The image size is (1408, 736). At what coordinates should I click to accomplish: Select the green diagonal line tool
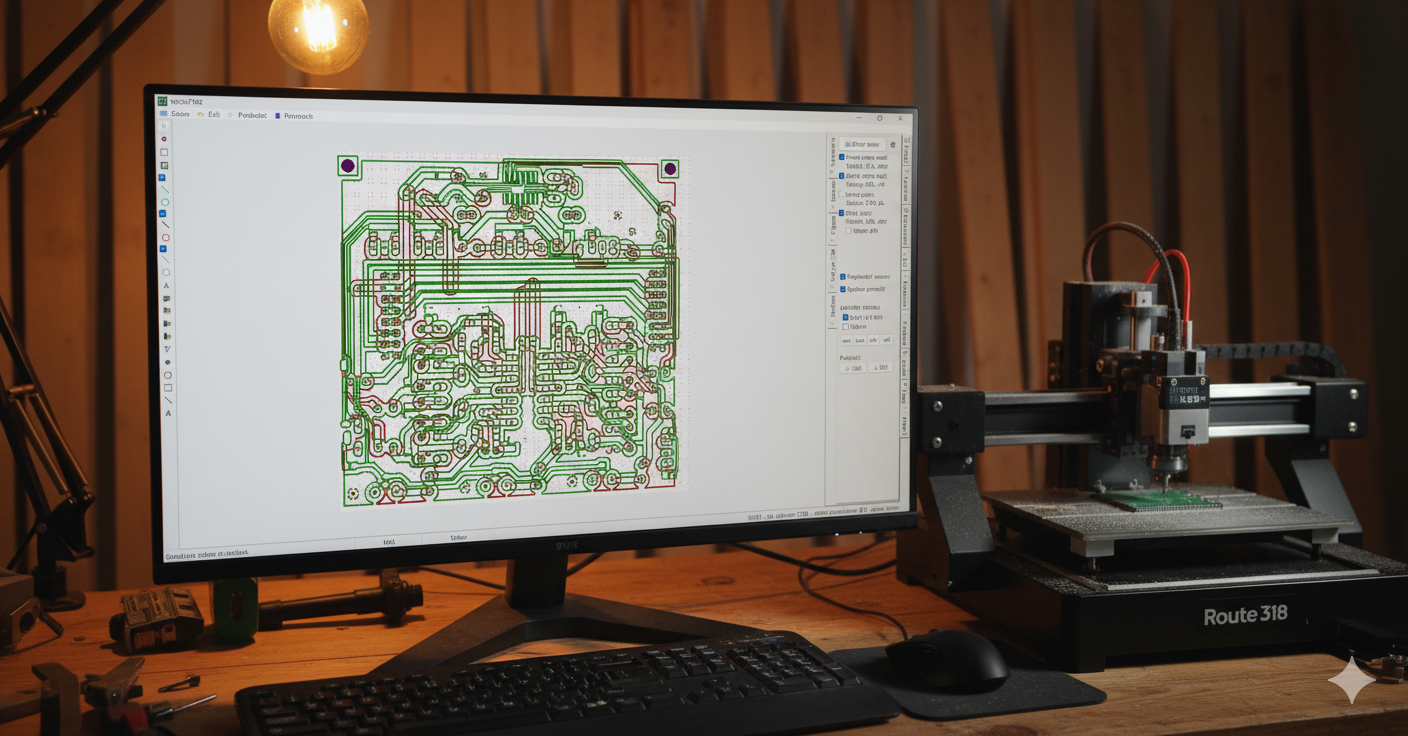pyautogui.click(x=165, y=189)
